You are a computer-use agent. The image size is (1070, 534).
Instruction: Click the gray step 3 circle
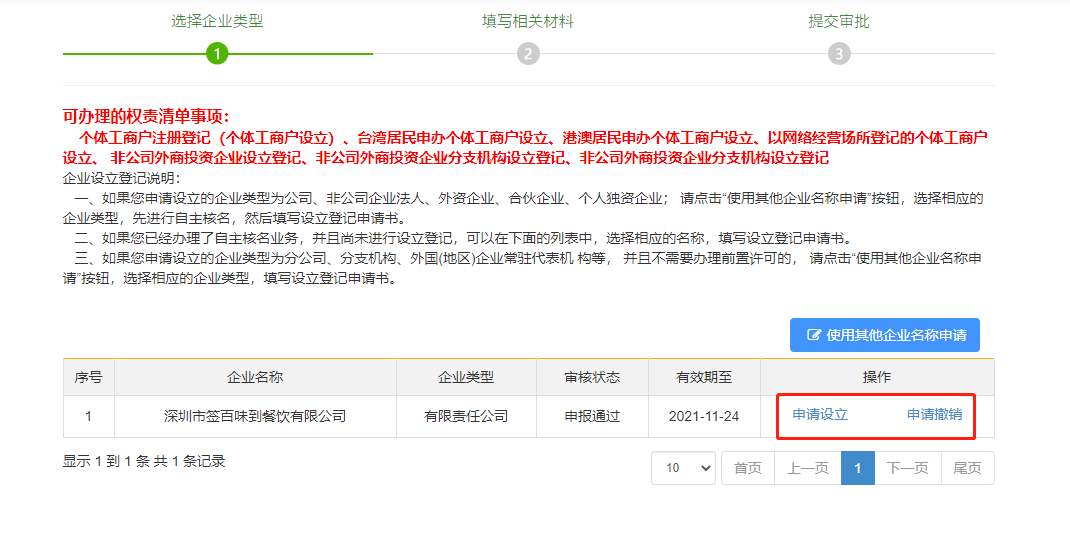[x=839, y=54]
